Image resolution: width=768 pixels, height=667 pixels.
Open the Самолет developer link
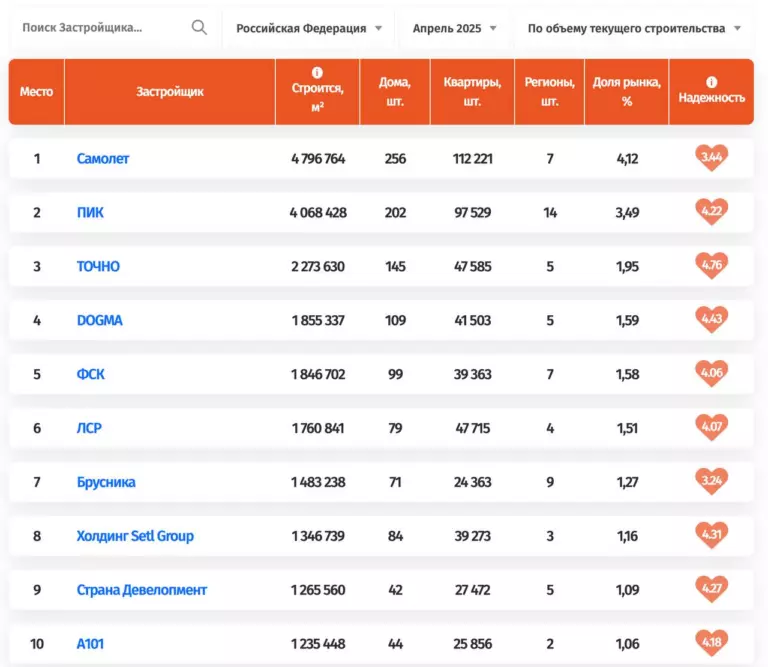click(103, 159)
